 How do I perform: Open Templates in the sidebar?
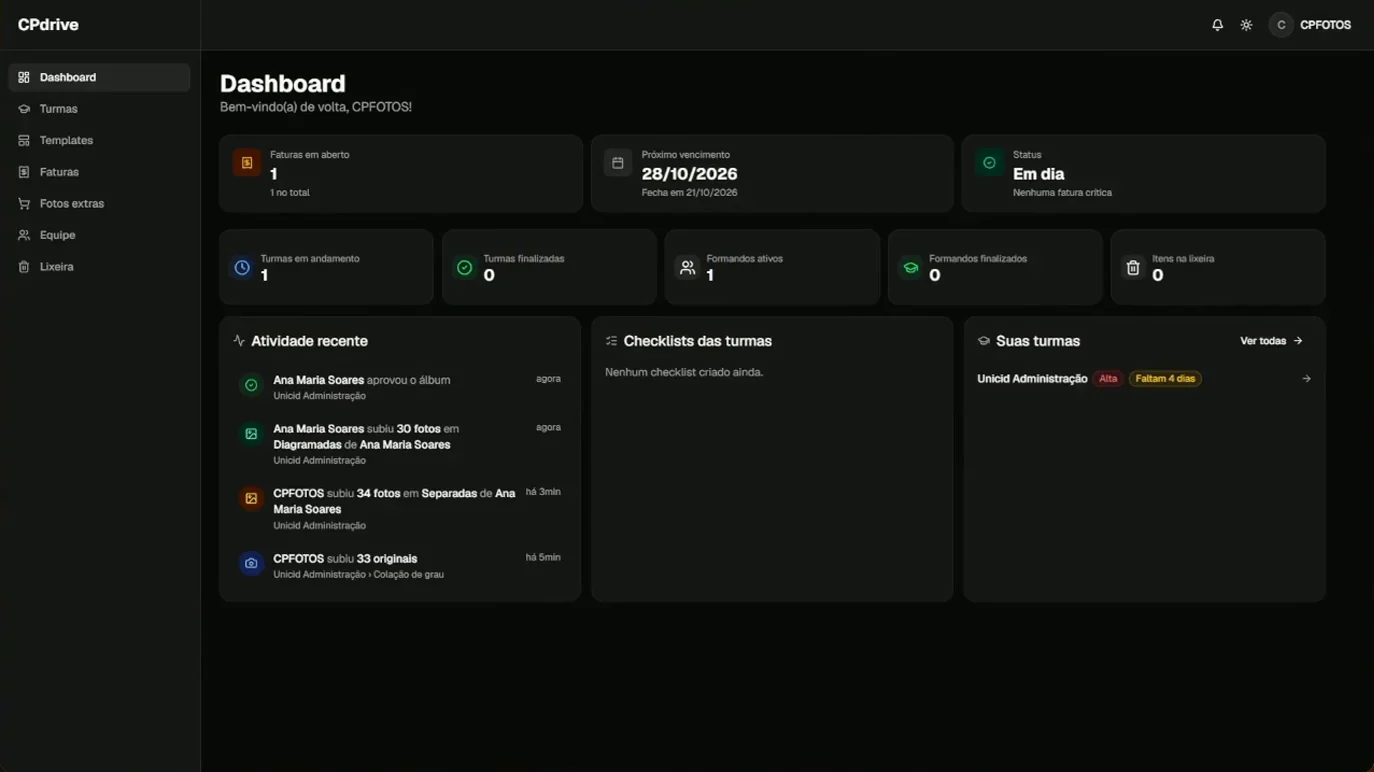pos(99,141)
